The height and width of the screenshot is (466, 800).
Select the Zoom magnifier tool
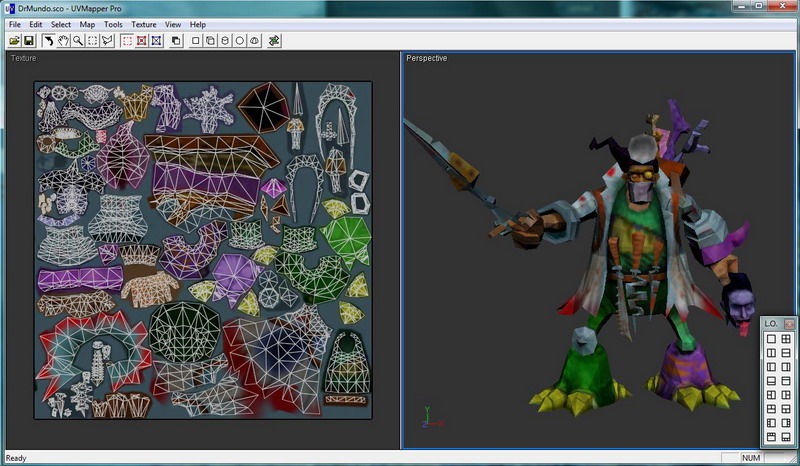pos(77,41)
